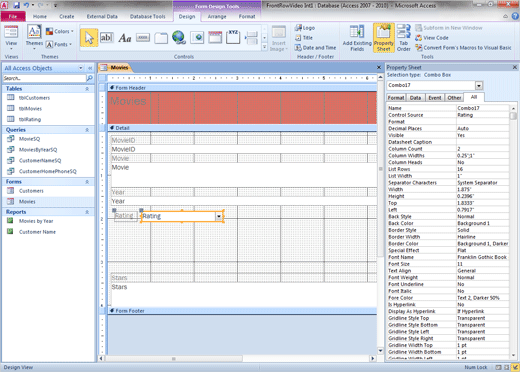Switch to the Create ribbon tab
Viewport: 520px width, 372px height.
click(67, 16)
